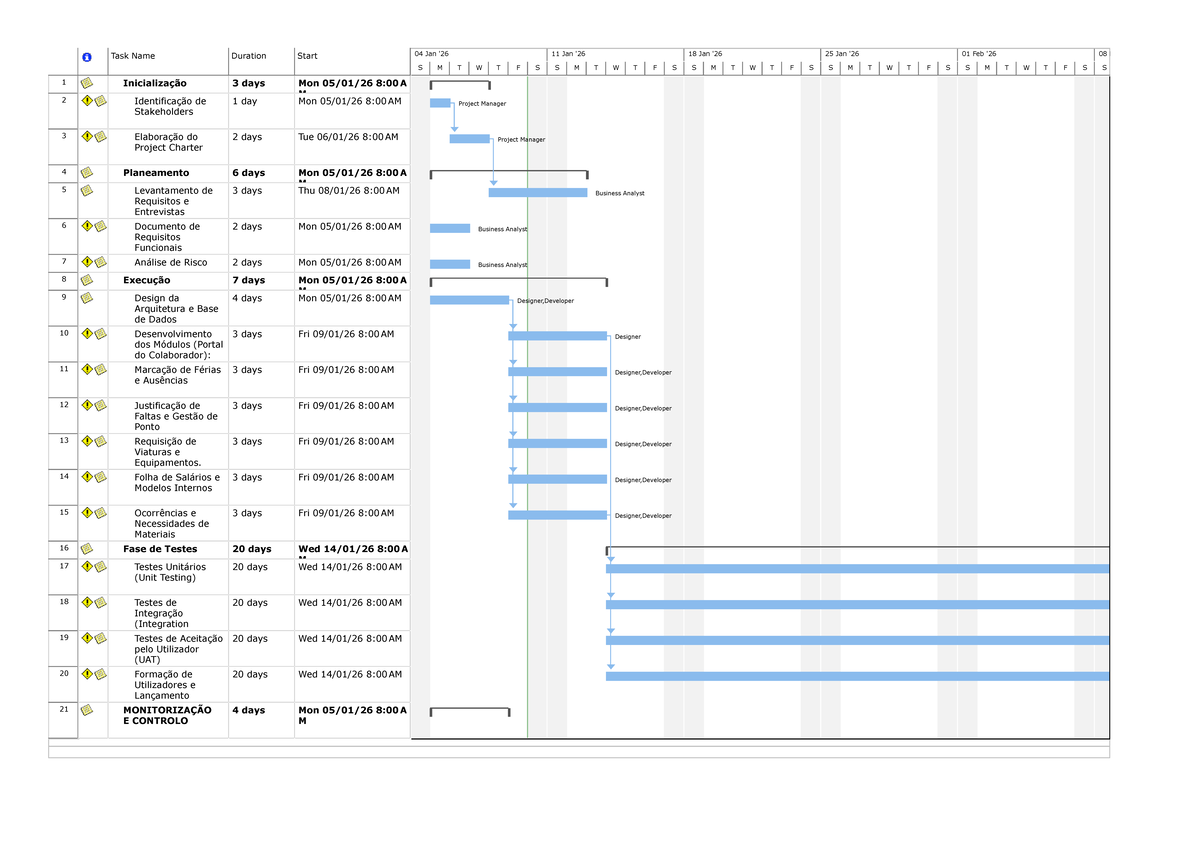
Task: Select the Inicialização summary task
Action: tap(155, 83)
